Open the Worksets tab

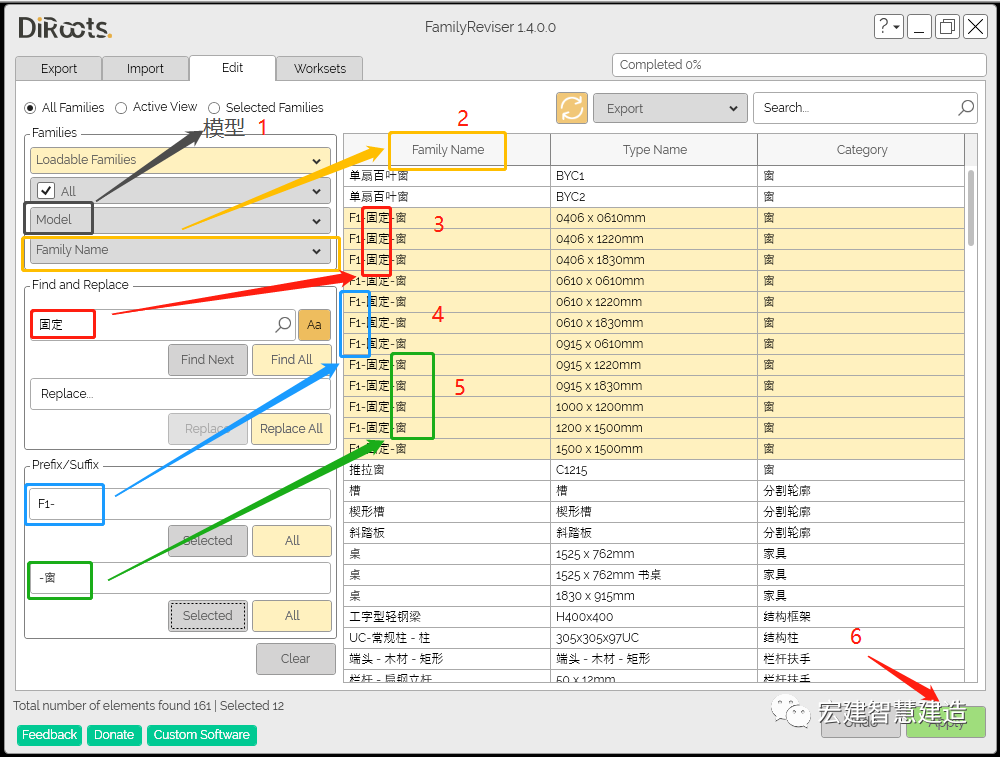tap(319, 69)
